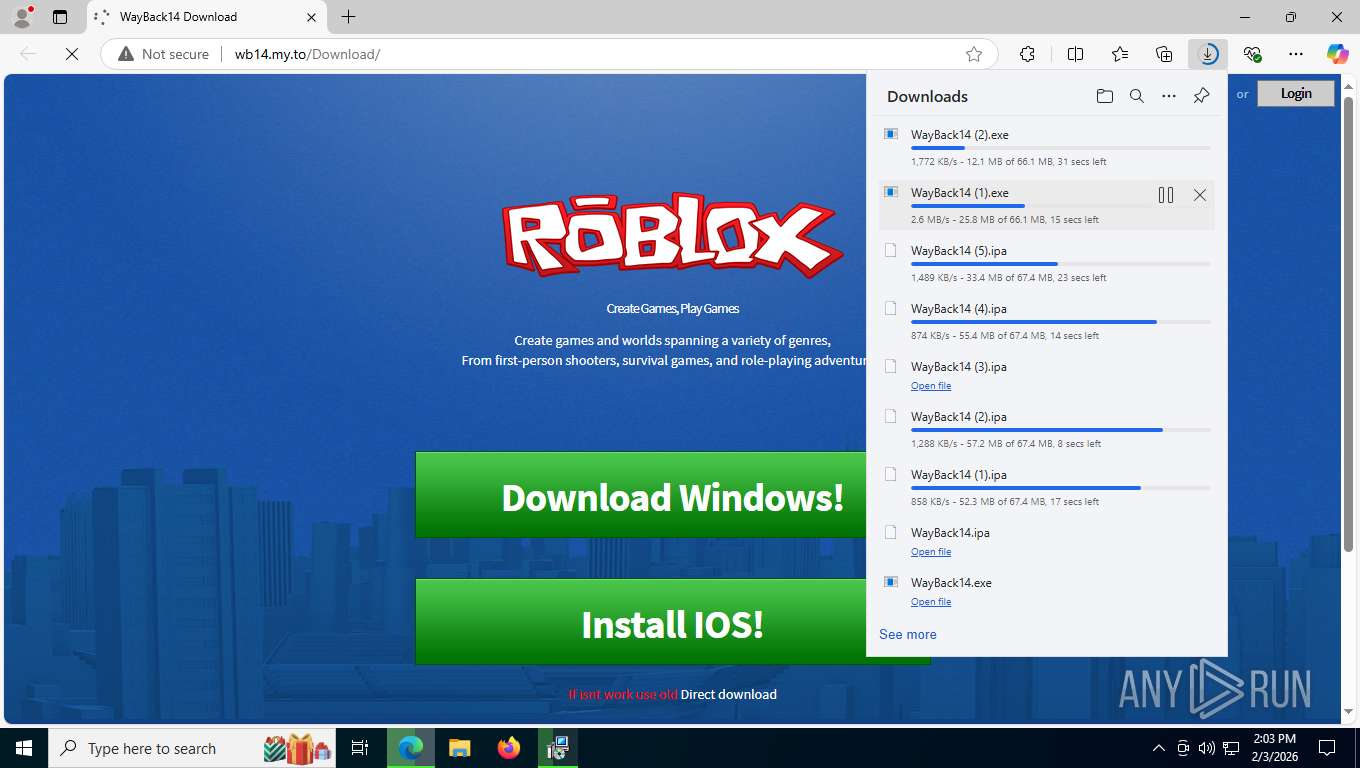The height and width of the screenshot is (768, 1360).
Task: Search downloads with magnifier icon
Action: pos(1137,96)
